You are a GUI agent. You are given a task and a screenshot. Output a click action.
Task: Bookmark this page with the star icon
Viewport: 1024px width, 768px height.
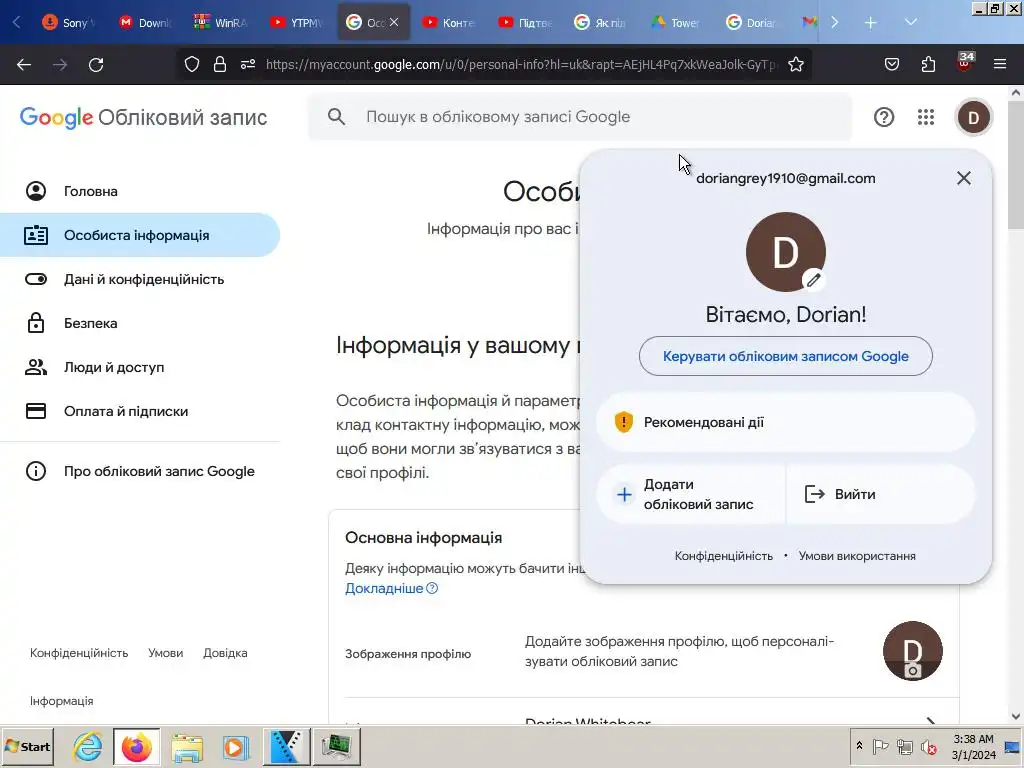pos(795,65)
